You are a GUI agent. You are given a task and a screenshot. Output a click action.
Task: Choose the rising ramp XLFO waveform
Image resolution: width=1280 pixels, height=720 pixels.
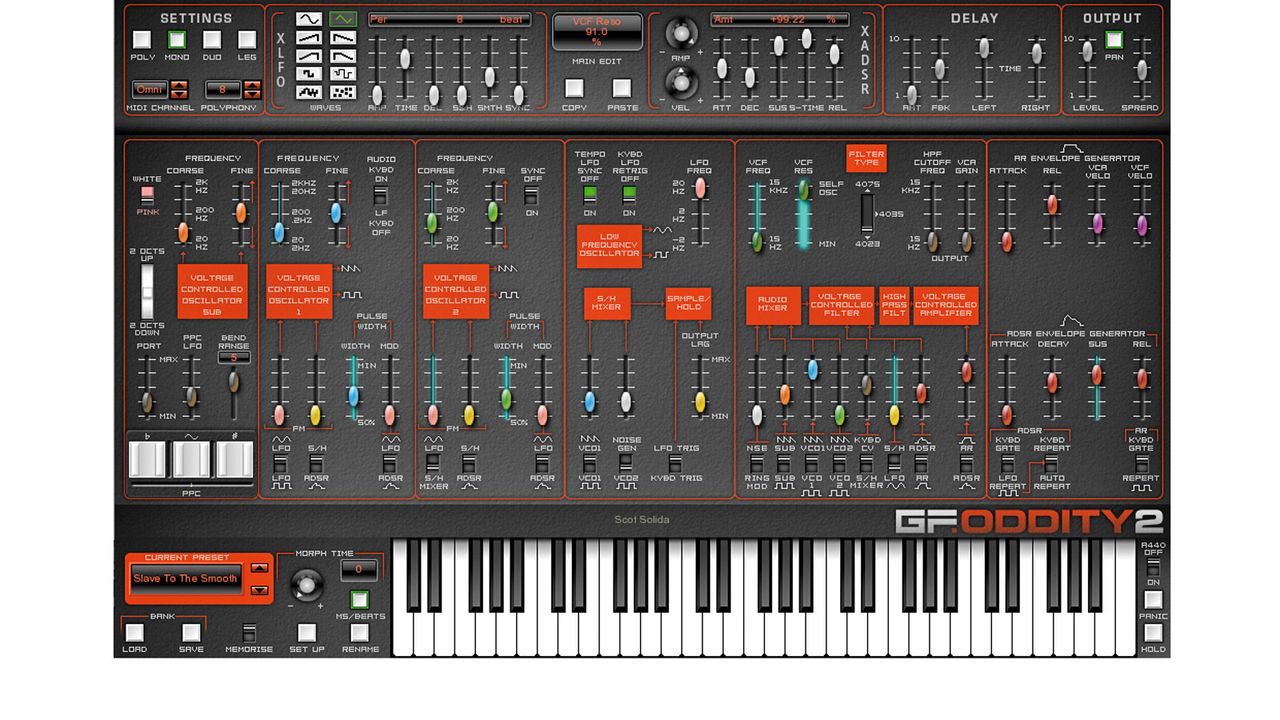coord(309,37)
